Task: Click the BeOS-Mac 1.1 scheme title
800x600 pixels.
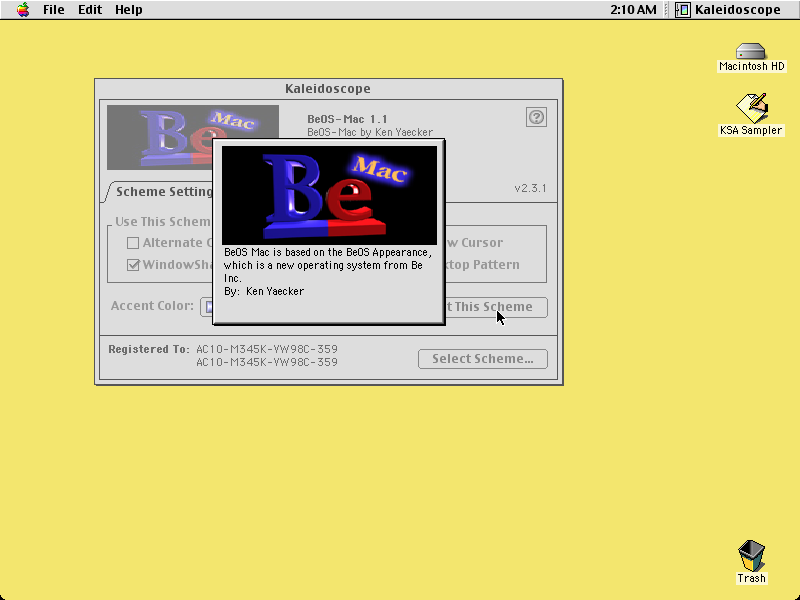Action: click(x=347, y=119)
